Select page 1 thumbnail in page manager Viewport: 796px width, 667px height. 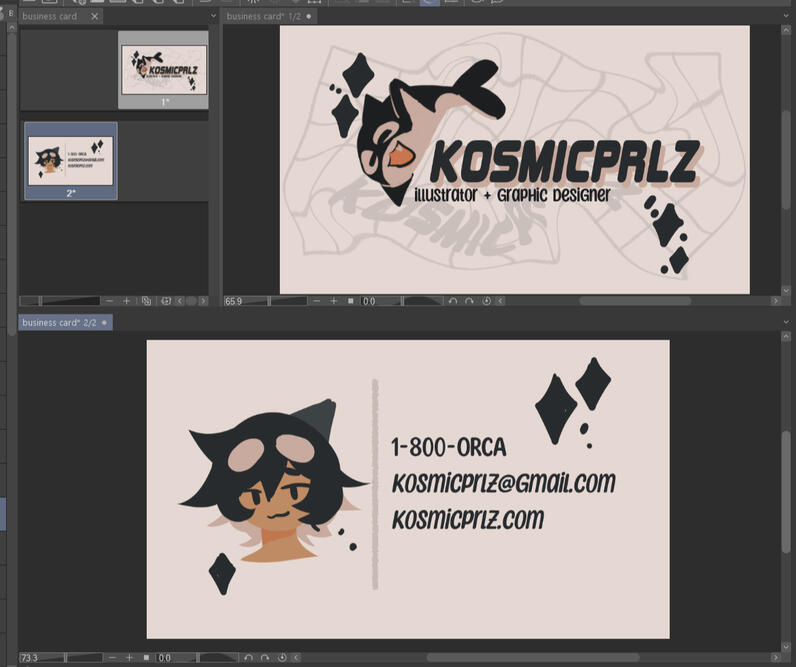pyautogui.click(x=163, y=70)
